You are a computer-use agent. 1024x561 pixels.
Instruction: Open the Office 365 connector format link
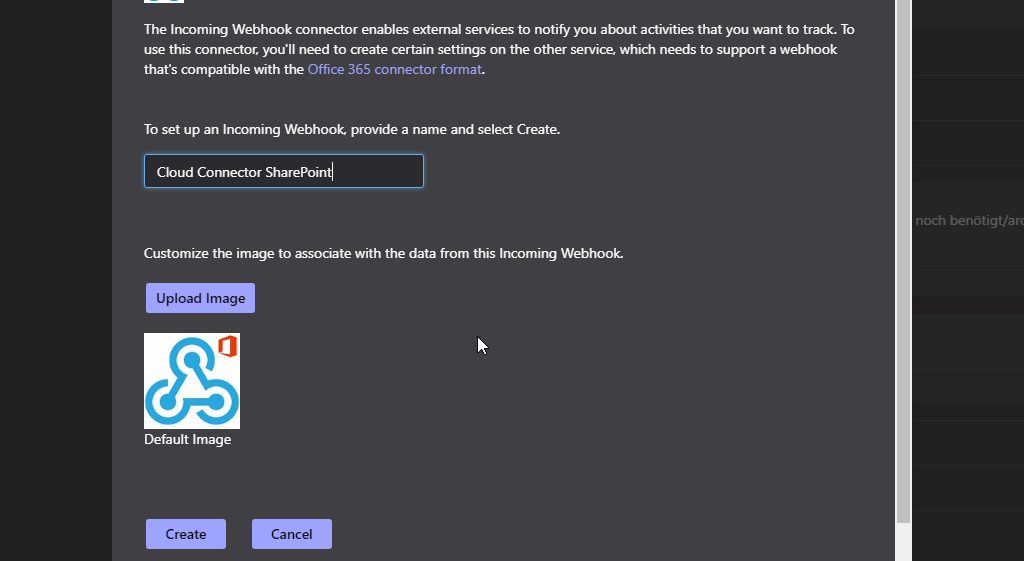click(x=395, y=69)
